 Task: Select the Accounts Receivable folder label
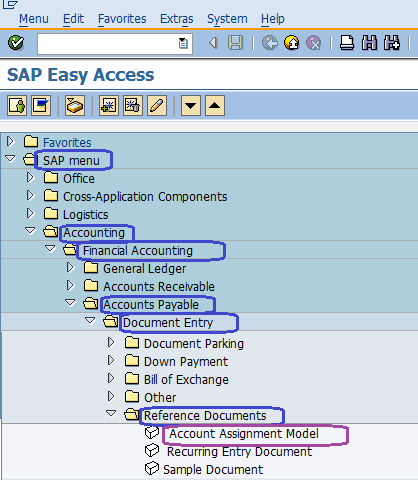tap(159, 287)
